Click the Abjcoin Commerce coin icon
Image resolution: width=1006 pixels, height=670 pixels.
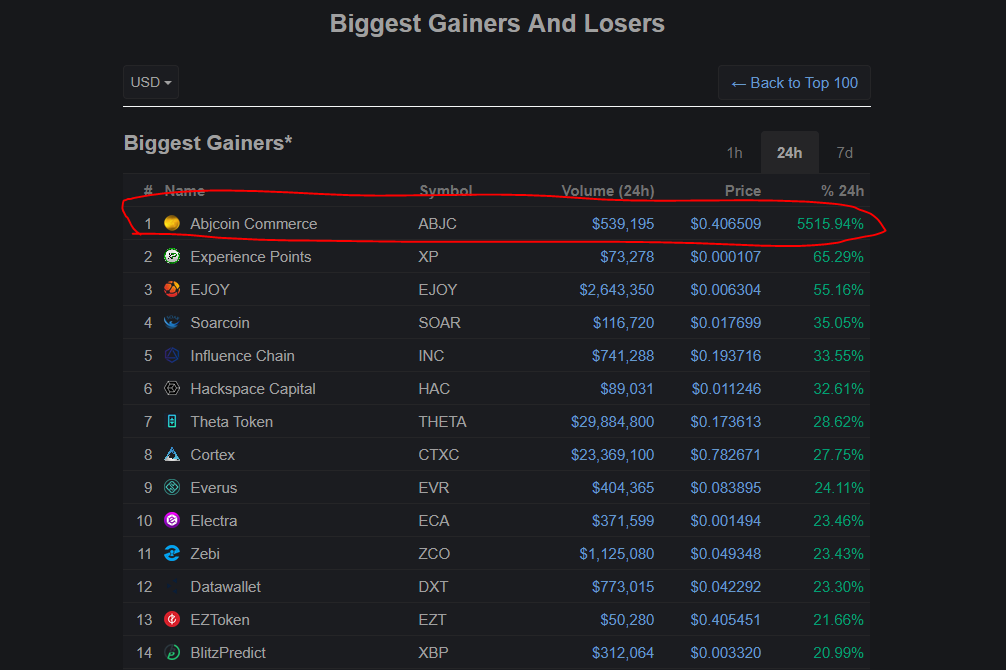(172, 223)
